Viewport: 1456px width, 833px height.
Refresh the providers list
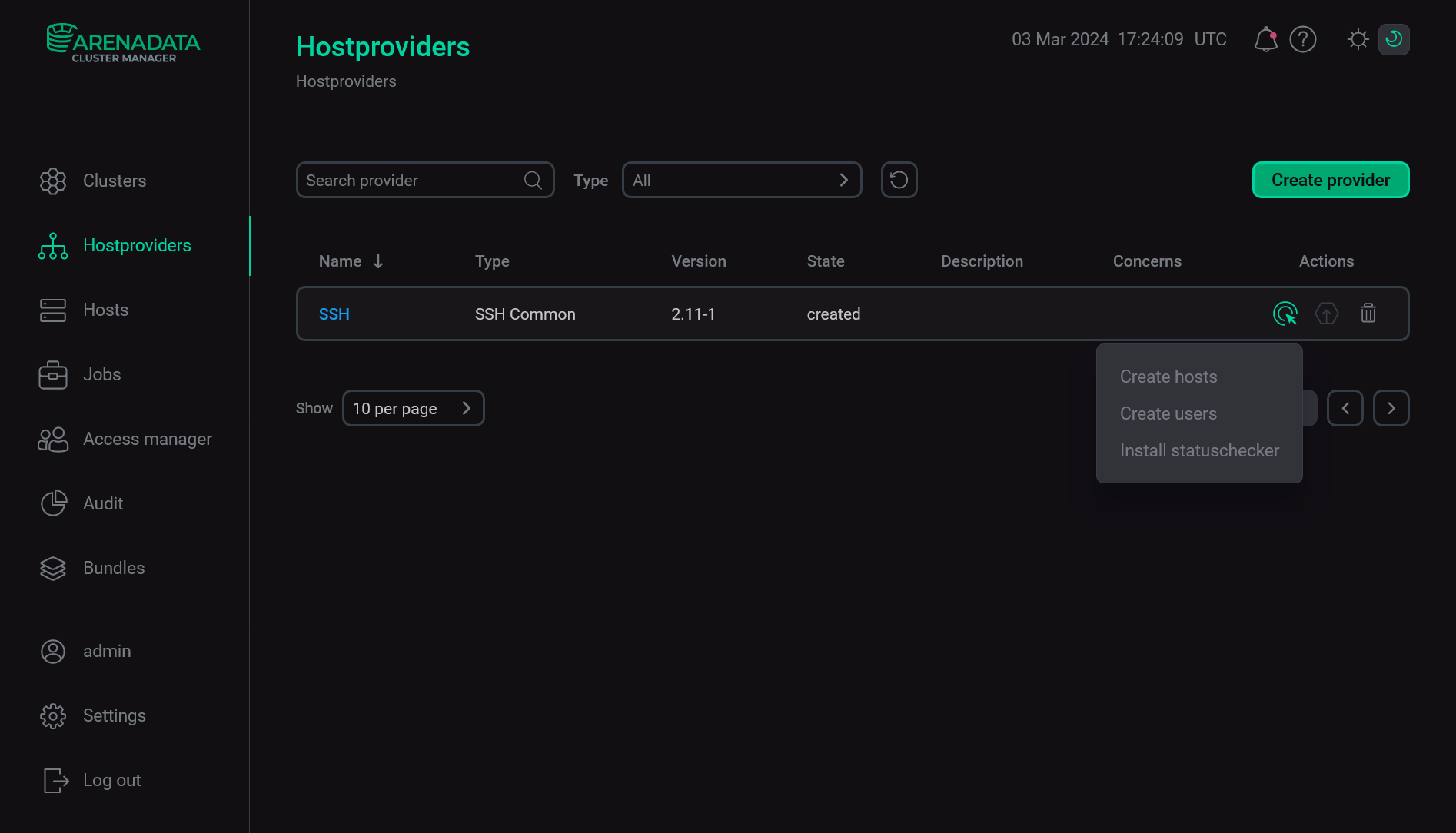click(899, 180)
